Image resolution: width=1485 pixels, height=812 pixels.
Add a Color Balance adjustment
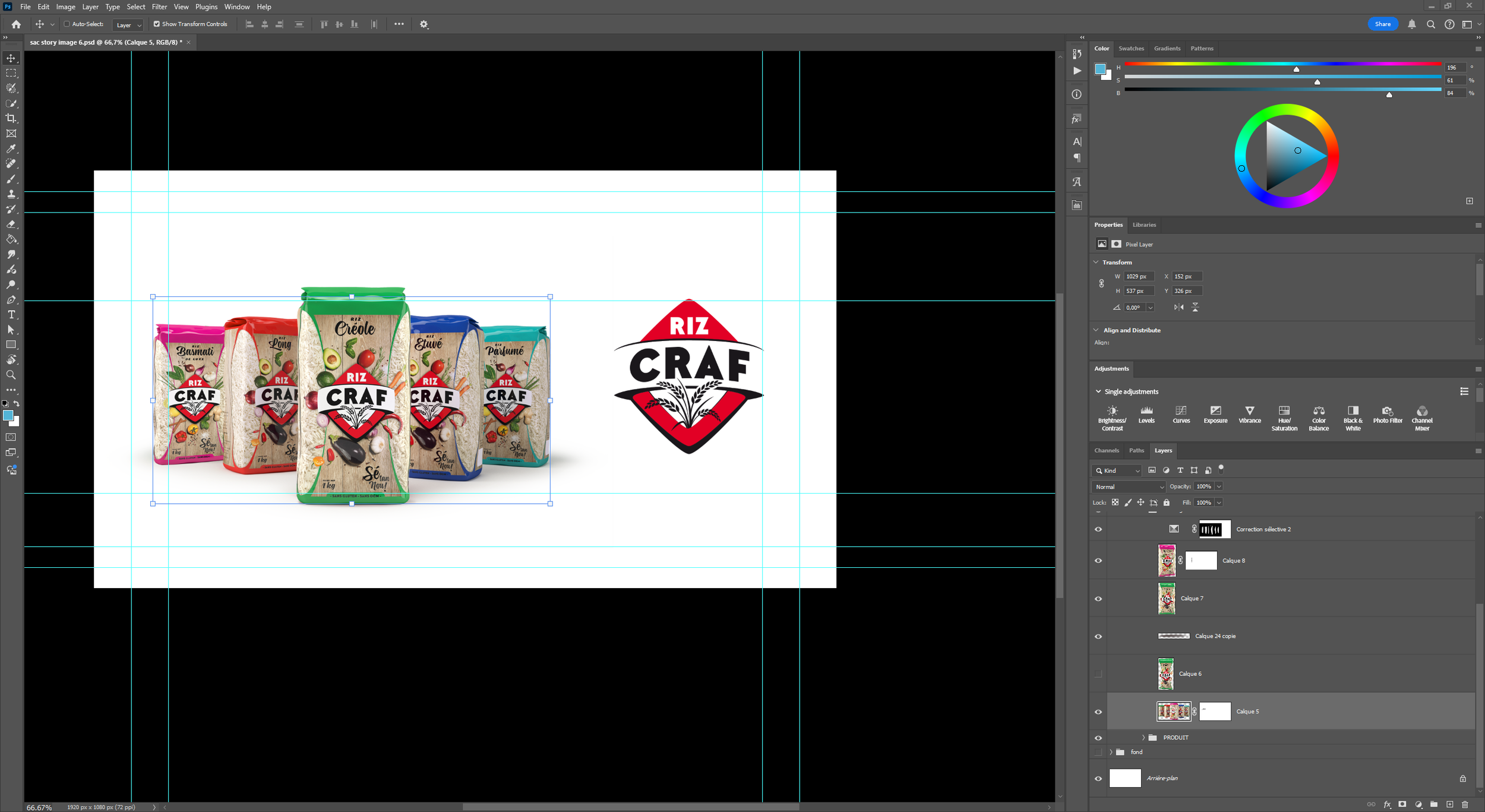(1319, 418)
